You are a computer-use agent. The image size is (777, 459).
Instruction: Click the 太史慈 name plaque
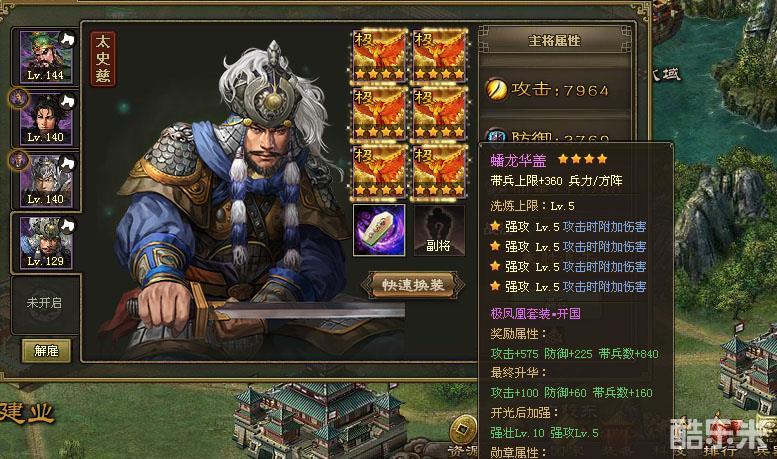[103, 58]
